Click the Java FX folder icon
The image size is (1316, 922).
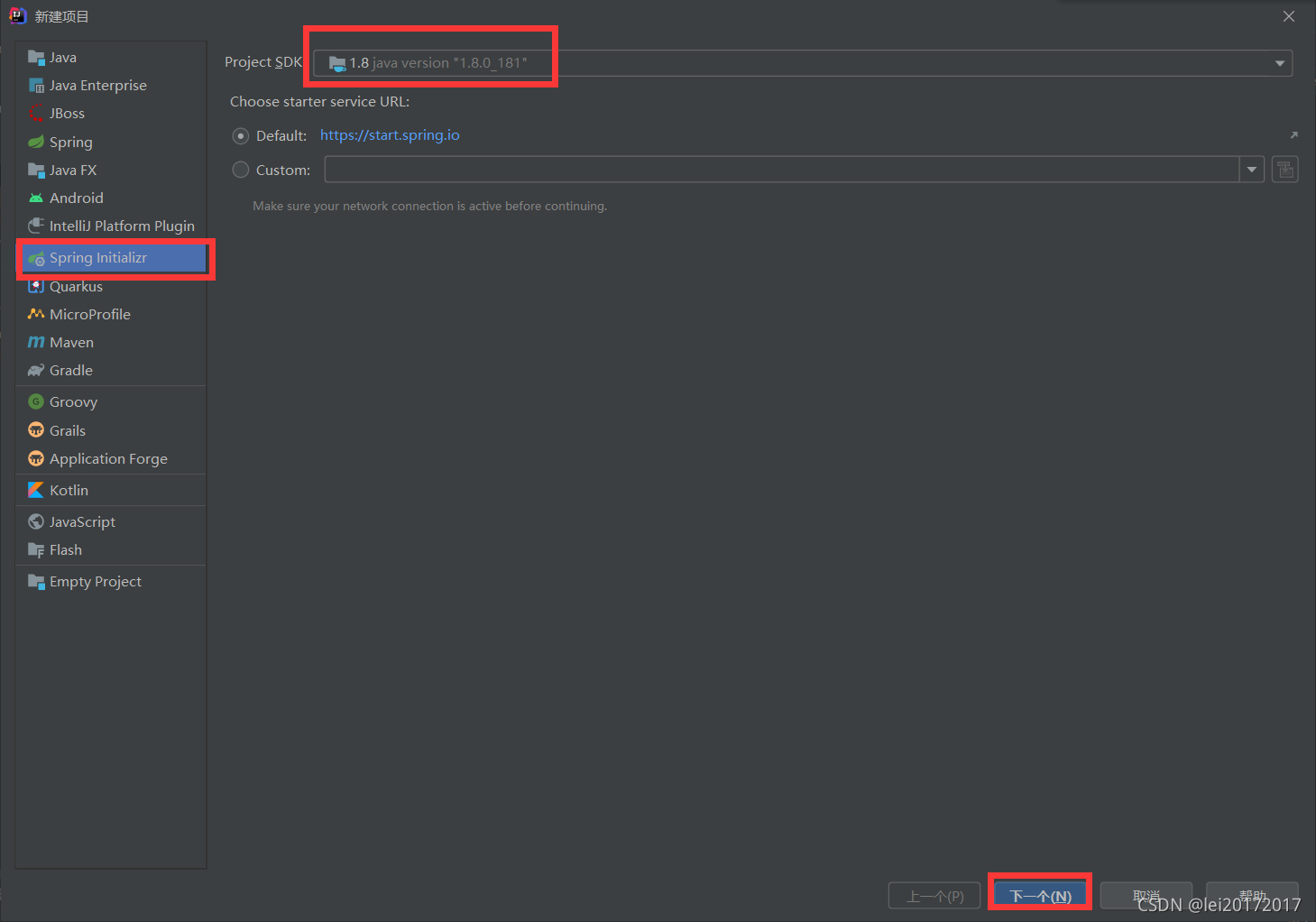pos(36,170)
